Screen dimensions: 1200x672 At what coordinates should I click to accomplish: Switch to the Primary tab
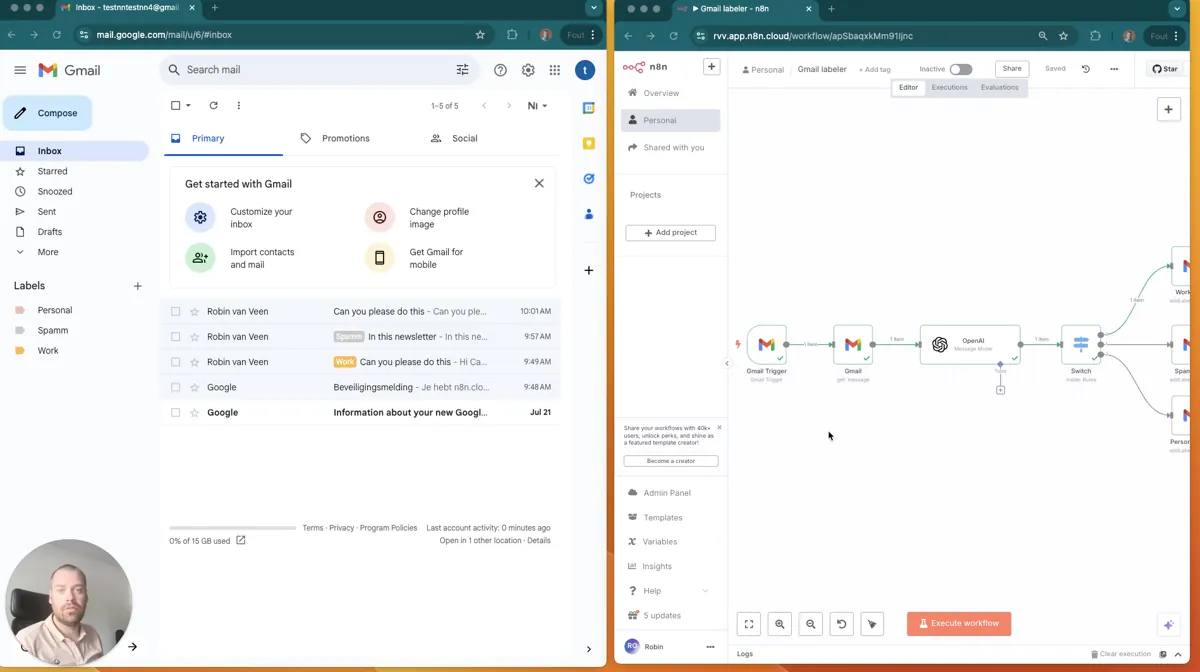[x=224, y=139]
